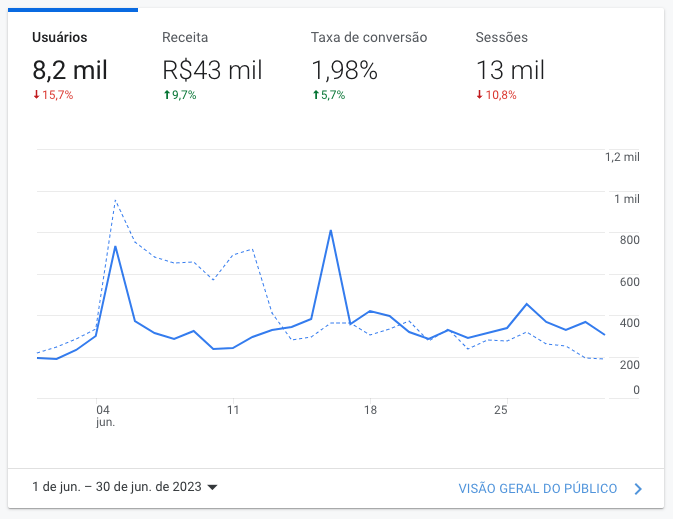Click the red down arrow beside 15,7%
673x519 pixels.
pos(36,96)
